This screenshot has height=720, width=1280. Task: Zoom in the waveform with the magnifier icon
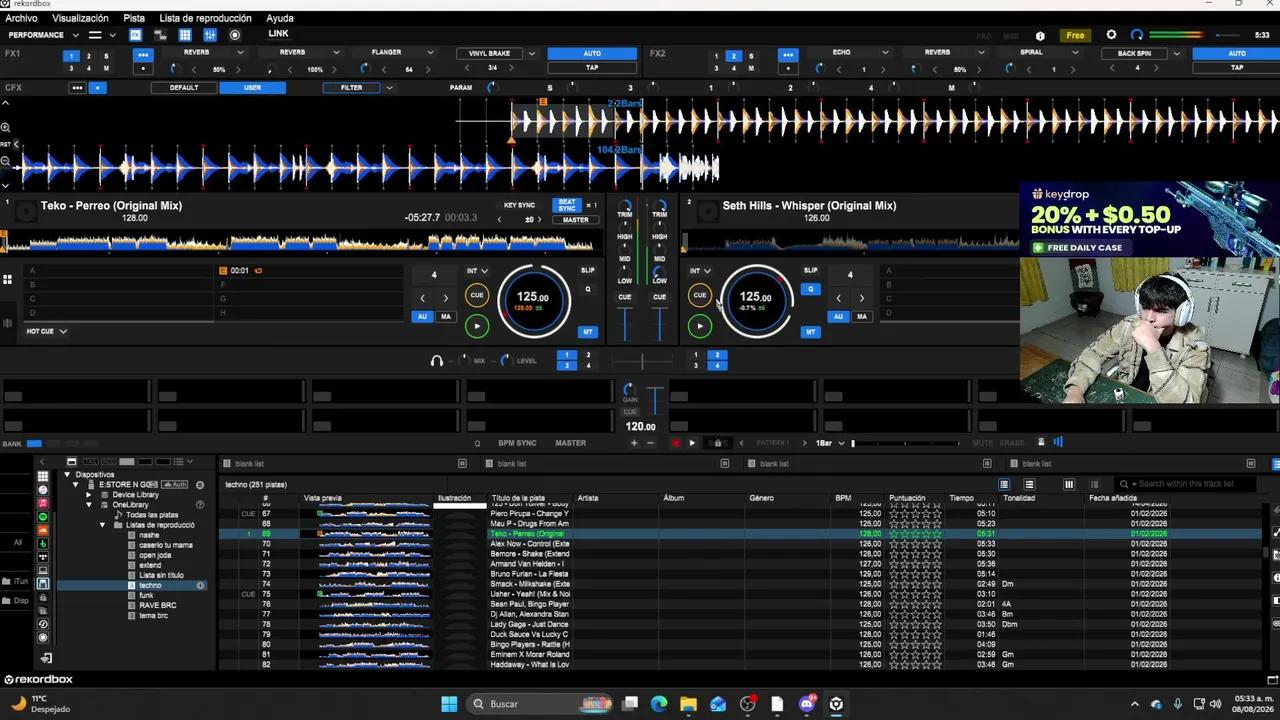pos(5,127)
